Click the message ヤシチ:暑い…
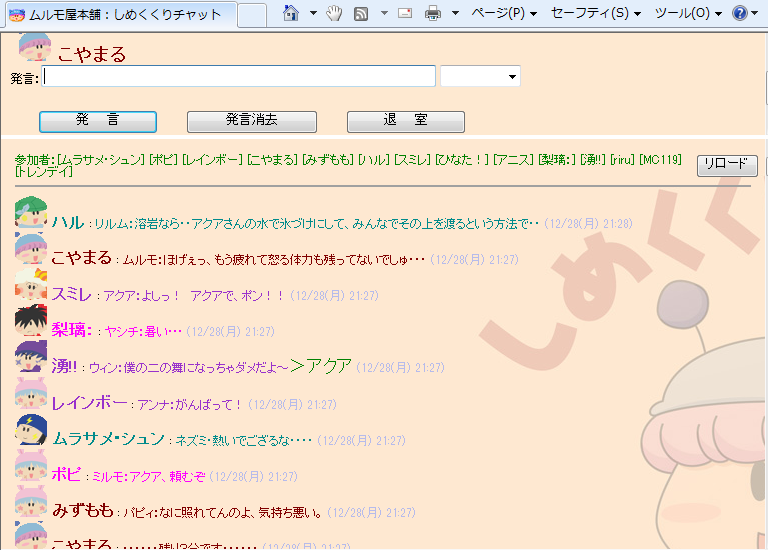 pyautogui.click(x=143, y=332)
